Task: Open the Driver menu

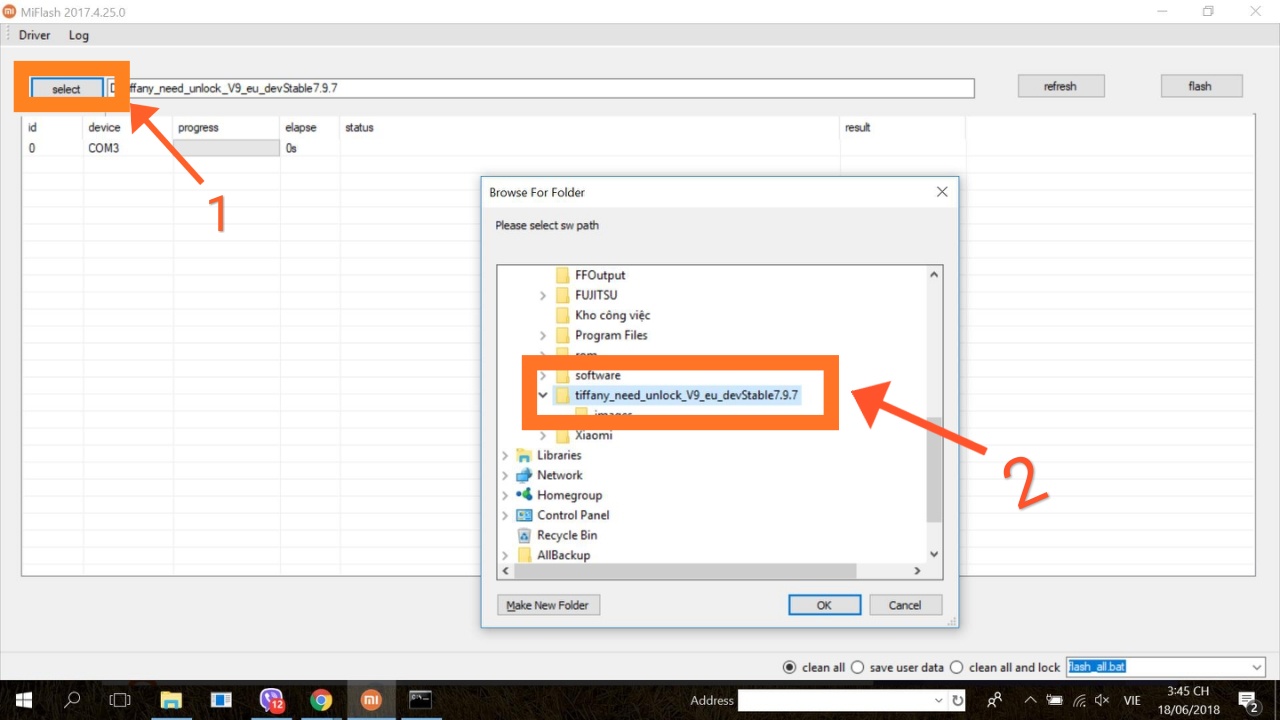Action: click(34, 35)
